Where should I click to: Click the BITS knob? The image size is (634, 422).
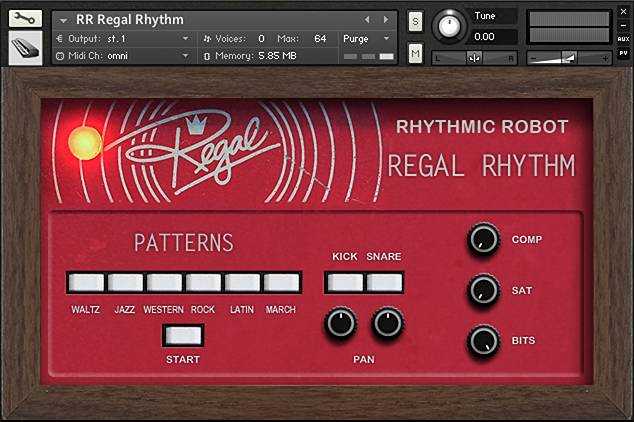pyautogui.click(x=483, y=341)
